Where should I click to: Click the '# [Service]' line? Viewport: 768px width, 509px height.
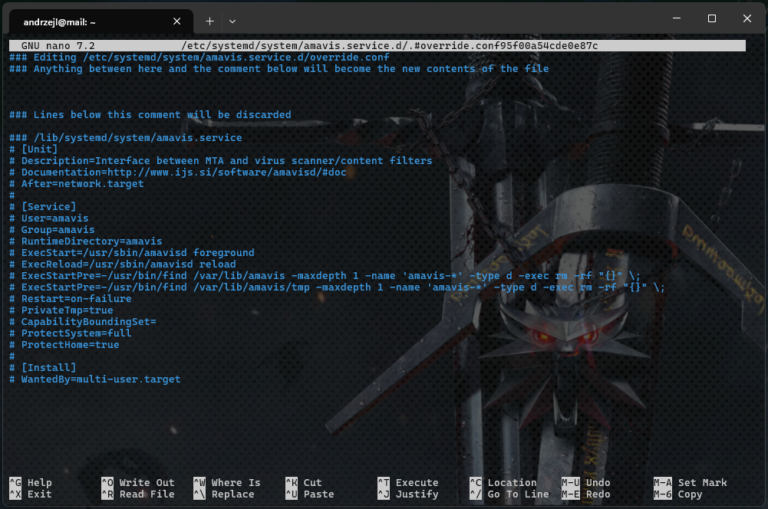(43, 207)
